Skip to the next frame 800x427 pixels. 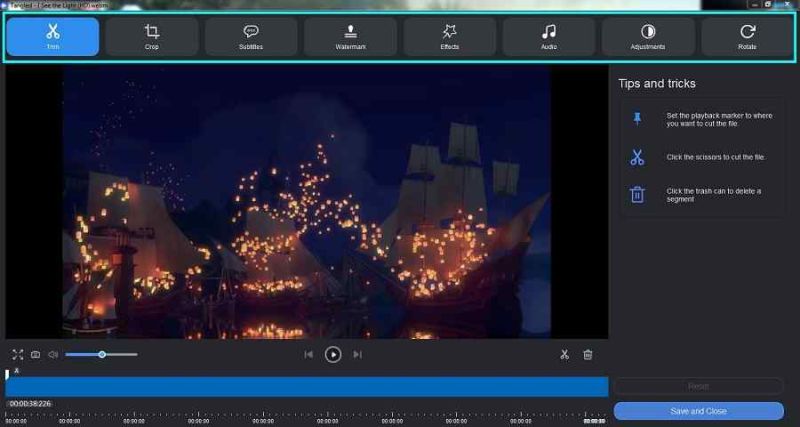pos(357,354)
